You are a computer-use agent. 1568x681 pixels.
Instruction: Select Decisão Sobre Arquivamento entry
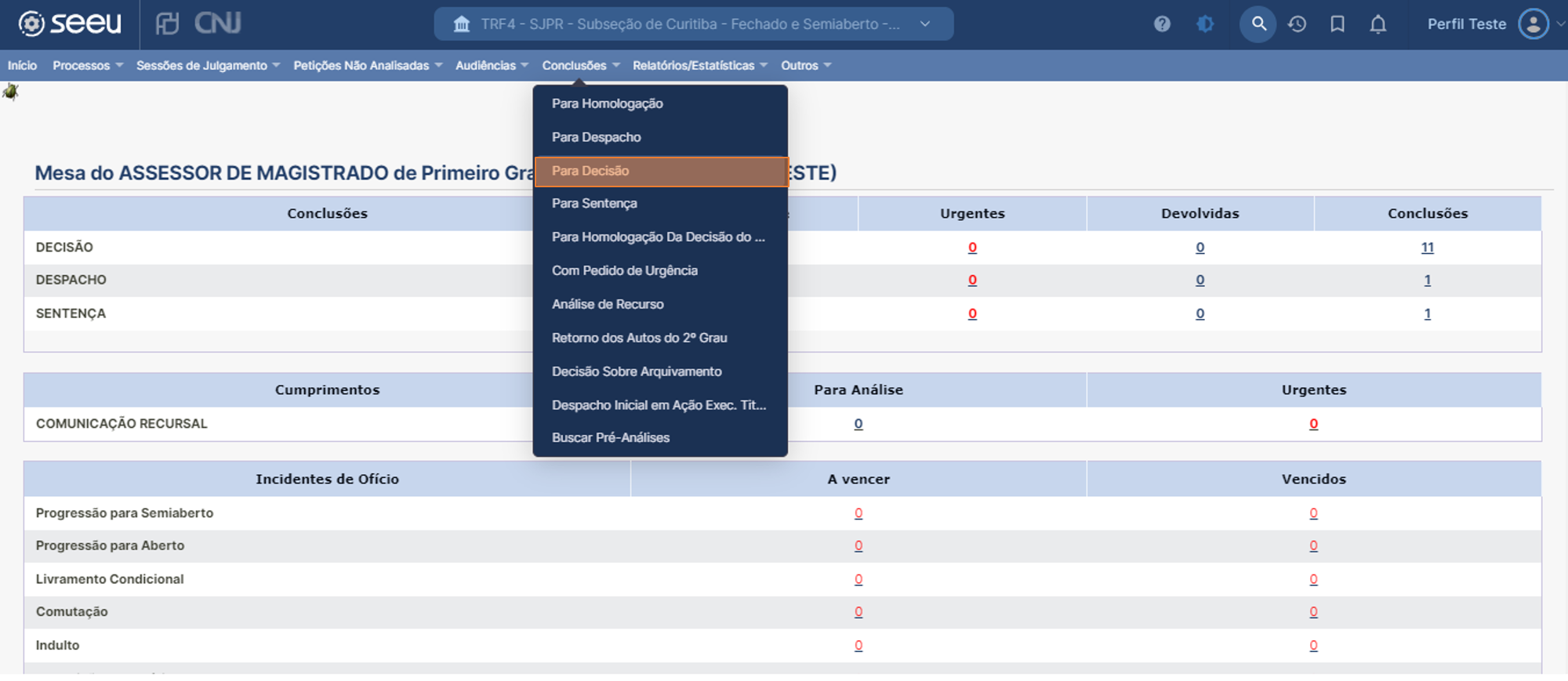click(x=660, y=371)
